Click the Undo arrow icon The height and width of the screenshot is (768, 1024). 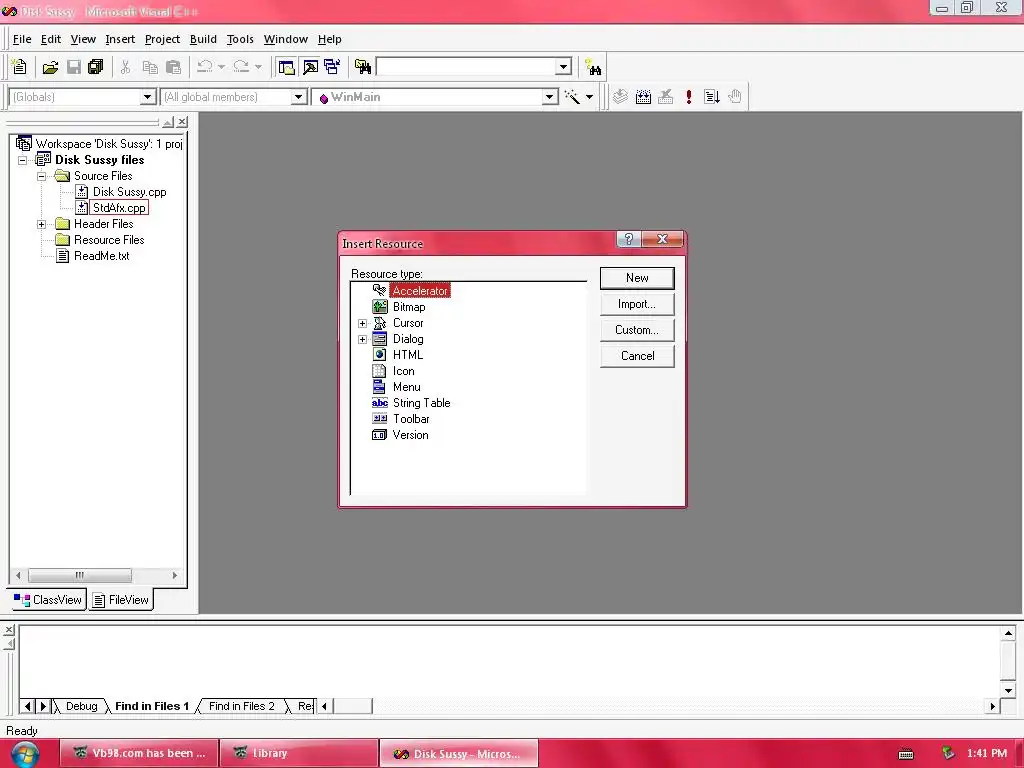[x=204, y=67]
